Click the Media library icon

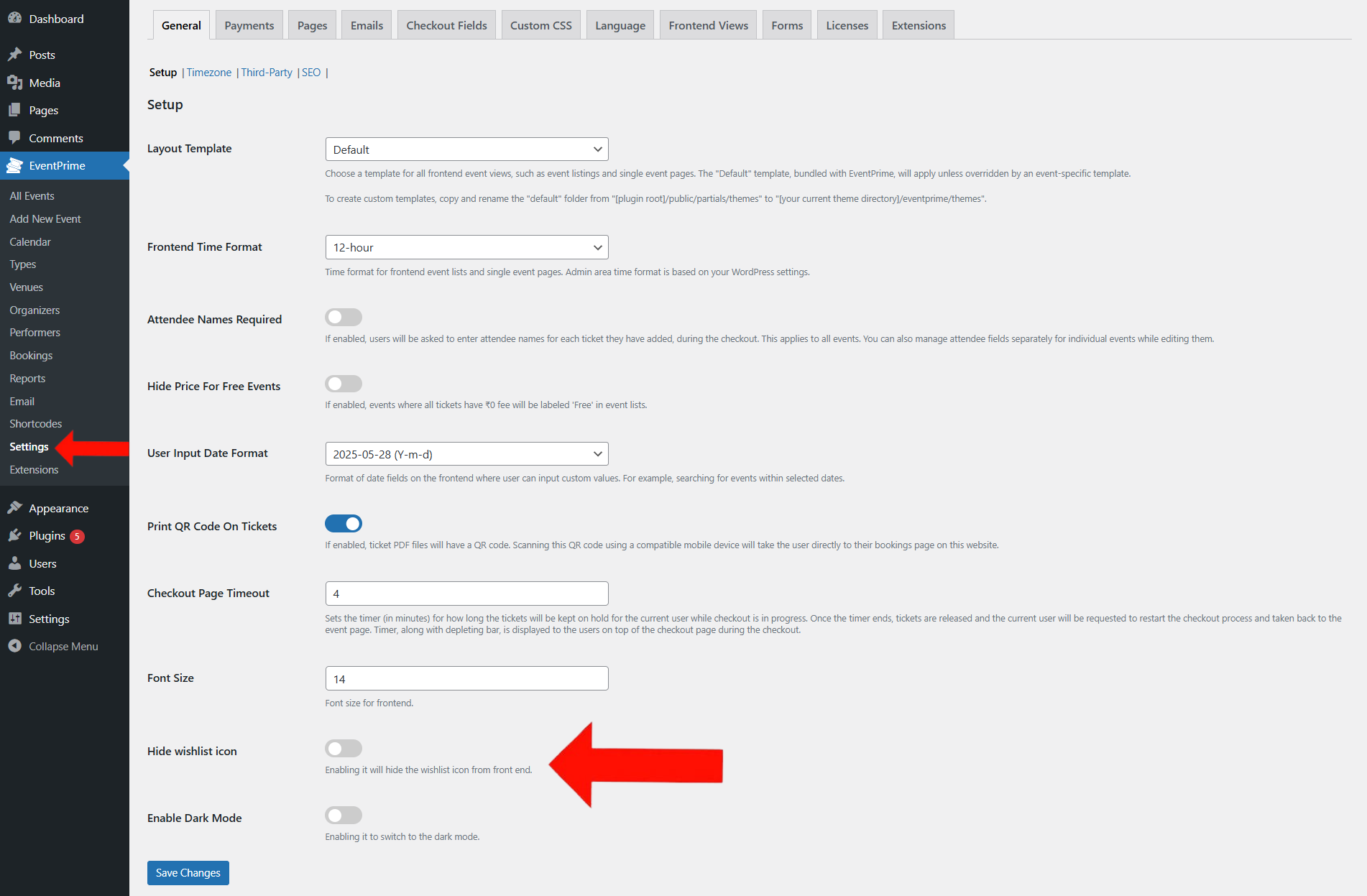(x=14, y=83)
